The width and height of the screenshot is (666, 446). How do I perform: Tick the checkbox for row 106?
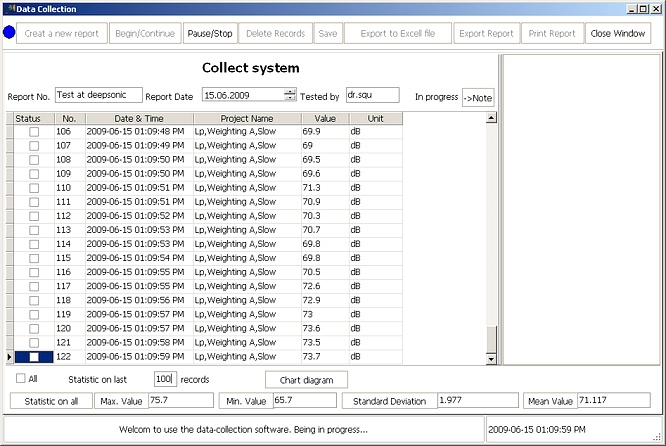34,132
